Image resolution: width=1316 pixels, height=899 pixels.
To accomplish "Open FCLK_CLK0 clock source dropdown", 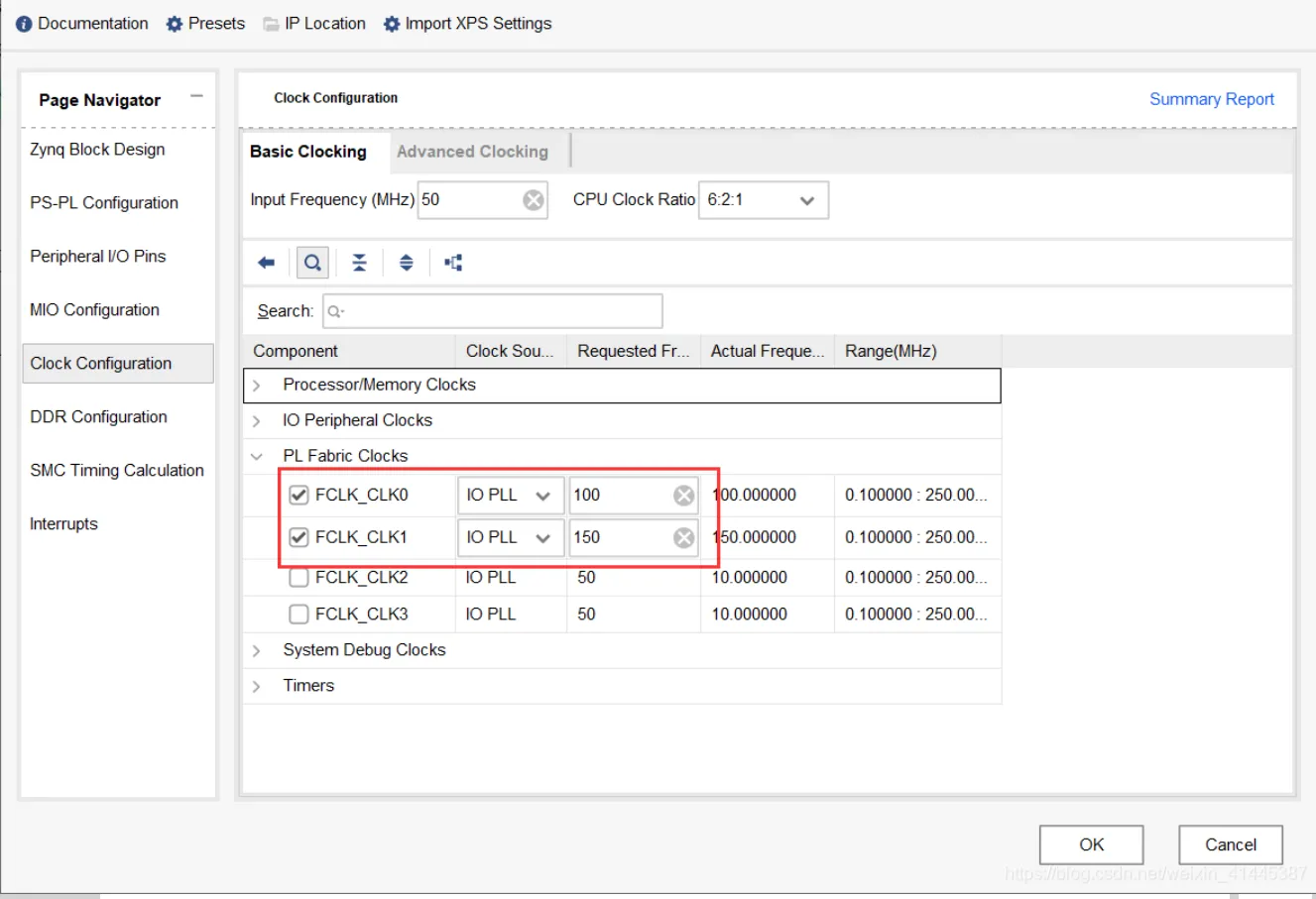I will [x=511, y=496].
